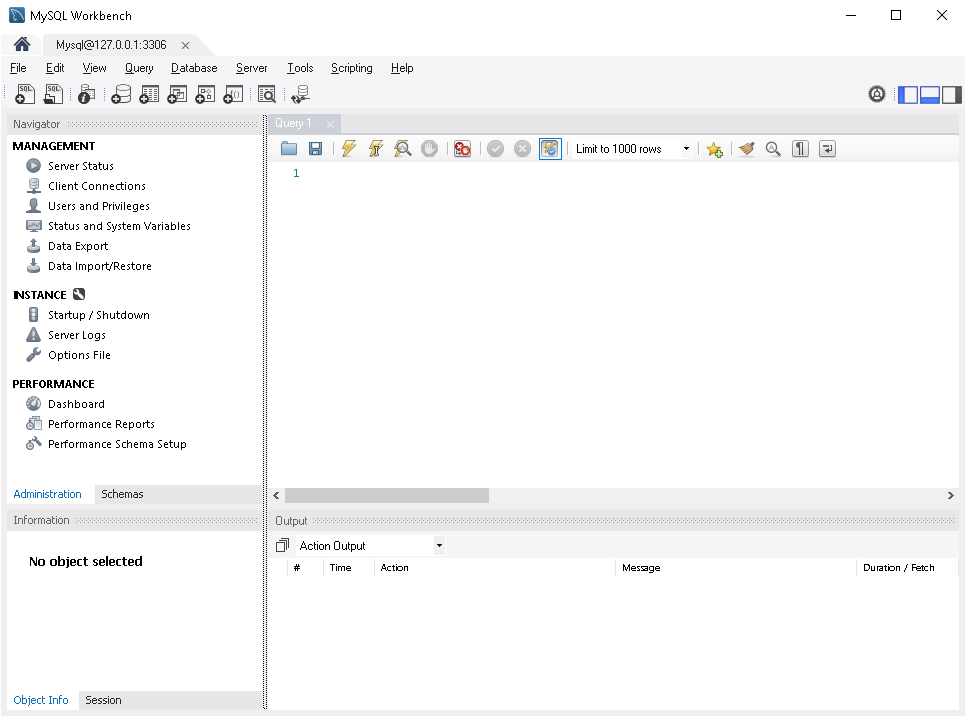
Task: Create a new table icon
Action: coord(149,94)
